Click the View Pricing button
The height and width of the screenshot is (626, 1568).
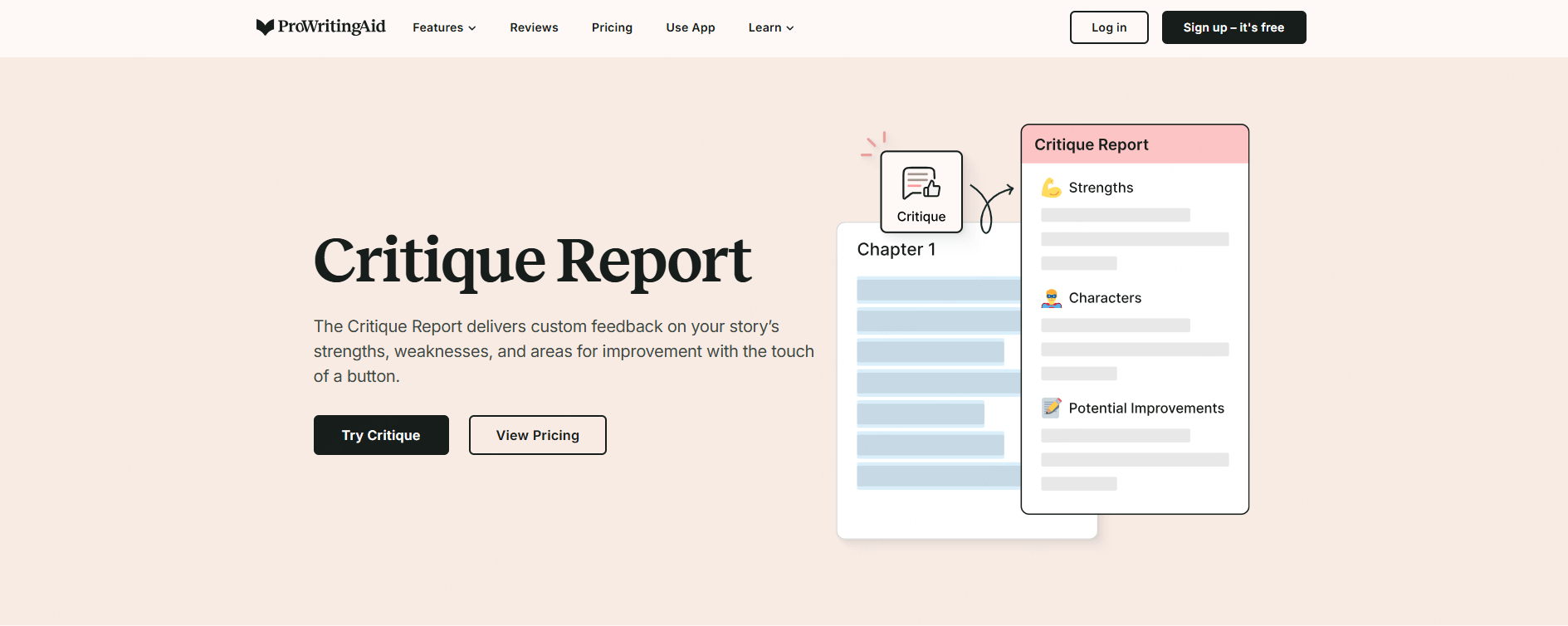pos(538,435)
